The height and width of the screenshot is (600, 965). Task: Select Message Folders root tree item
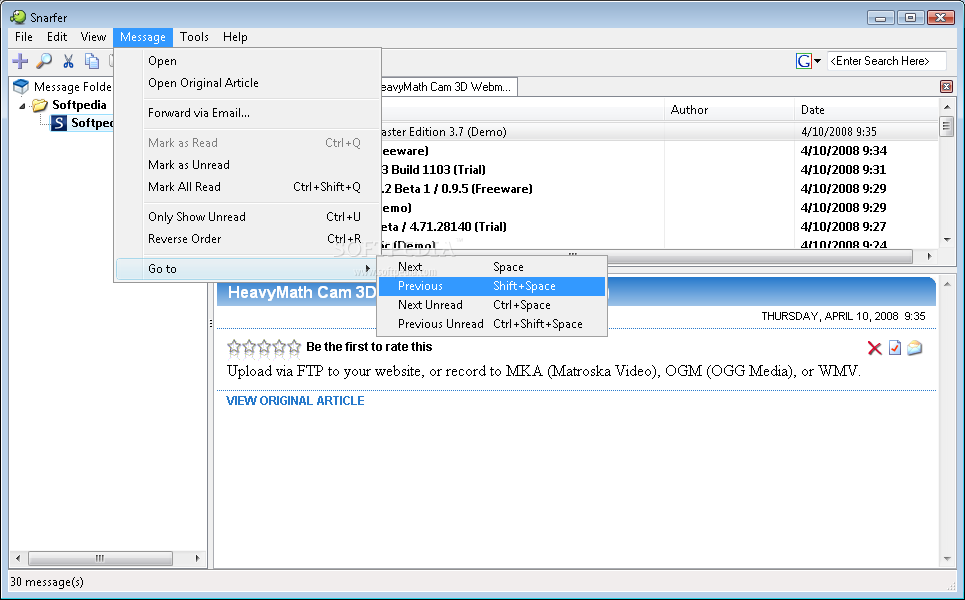click(73, 87)
